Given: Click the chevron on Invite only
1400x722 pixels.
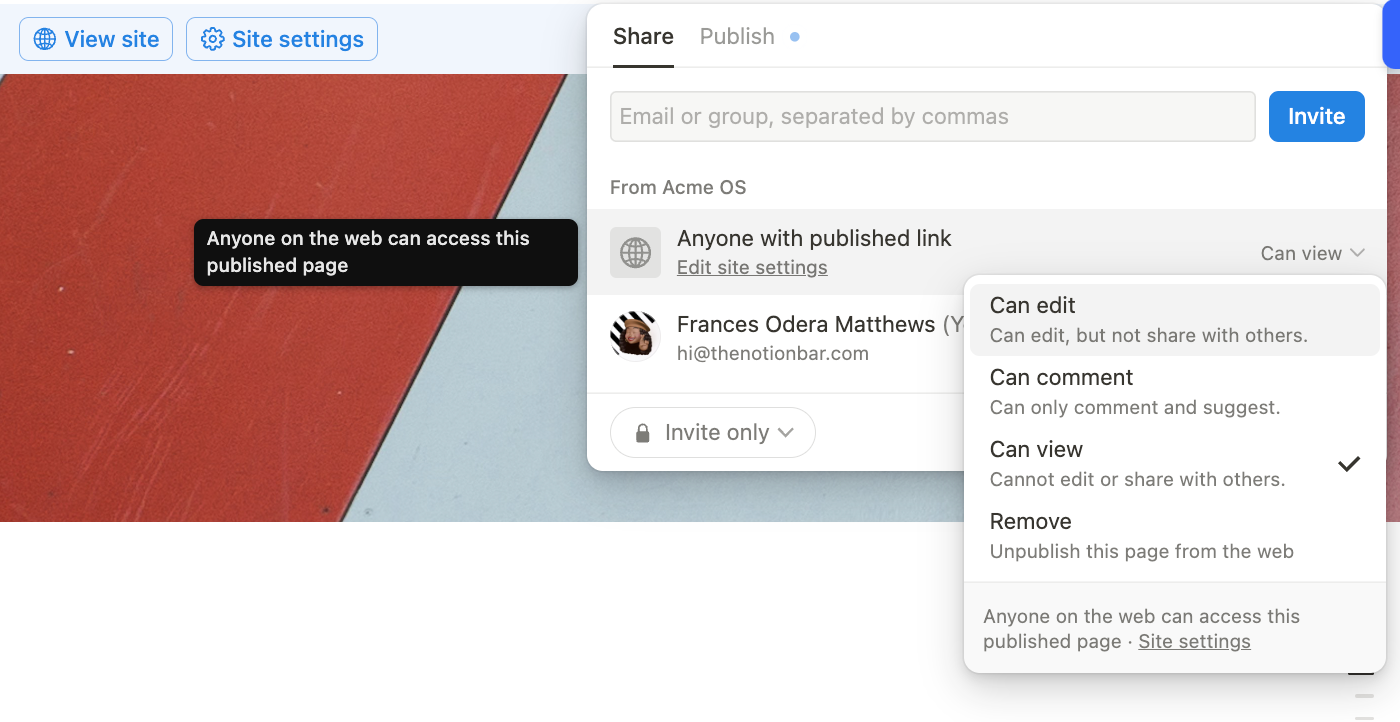Looking at the screenshot, I should 786,433.
